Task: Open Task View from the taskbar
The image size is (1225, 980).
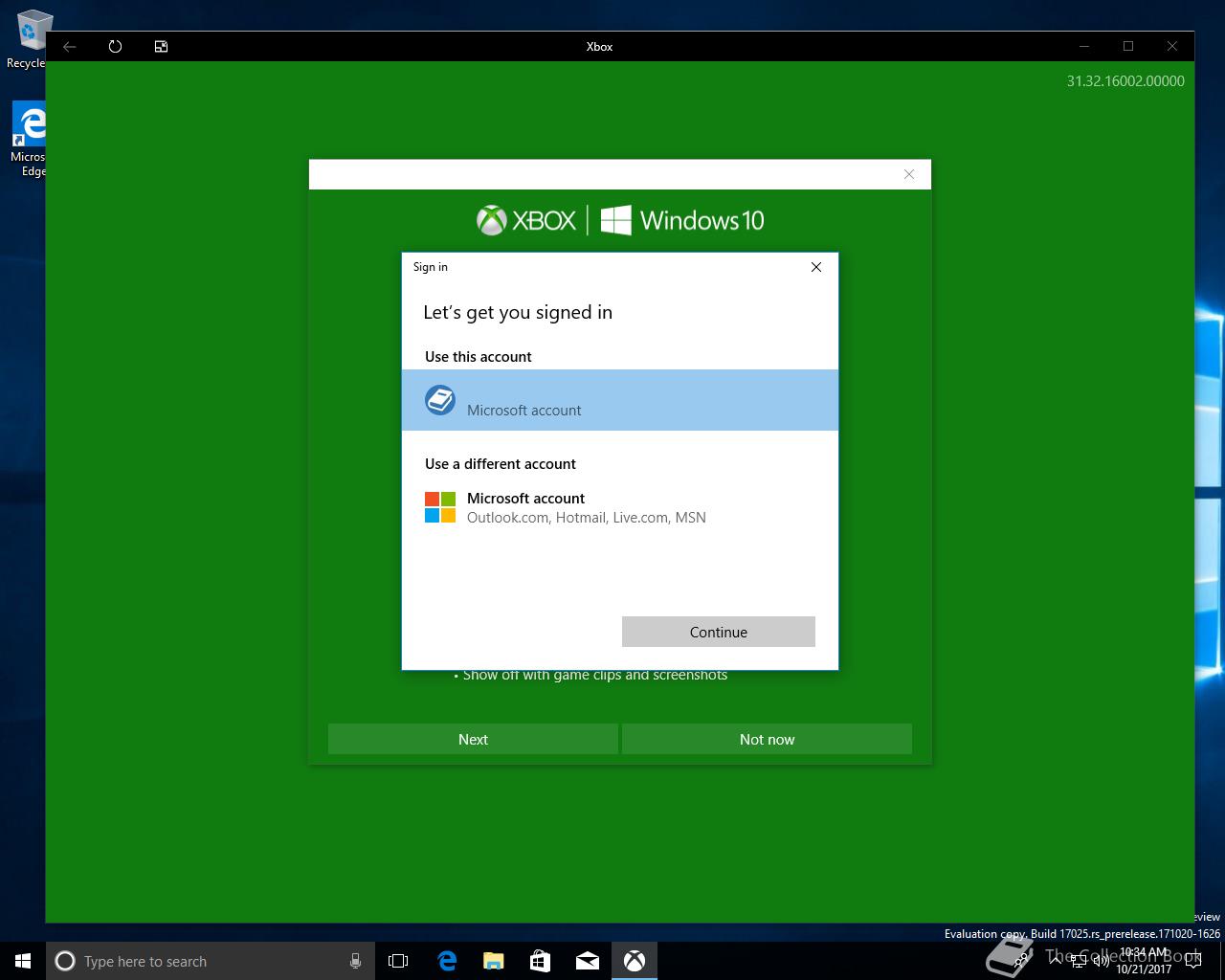Action: 398,961
